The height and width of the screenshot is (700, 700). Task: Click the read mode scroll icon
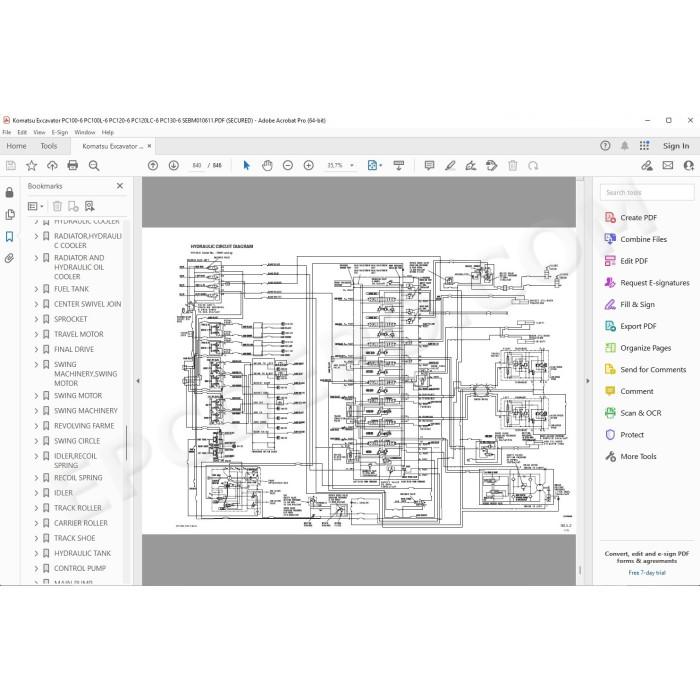(x=399, y=166)
